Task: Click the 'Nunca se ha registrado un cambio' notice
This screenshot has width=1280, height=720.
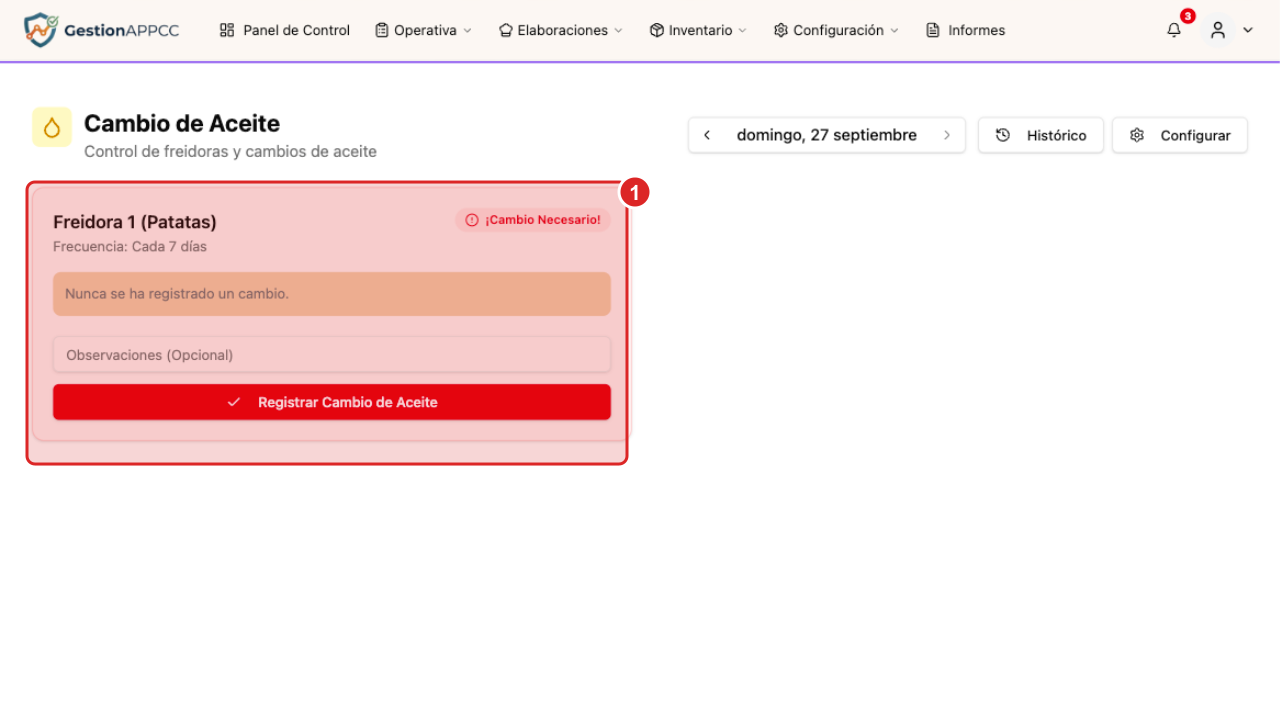Action: pyautogui.click(x=332, y=294)
